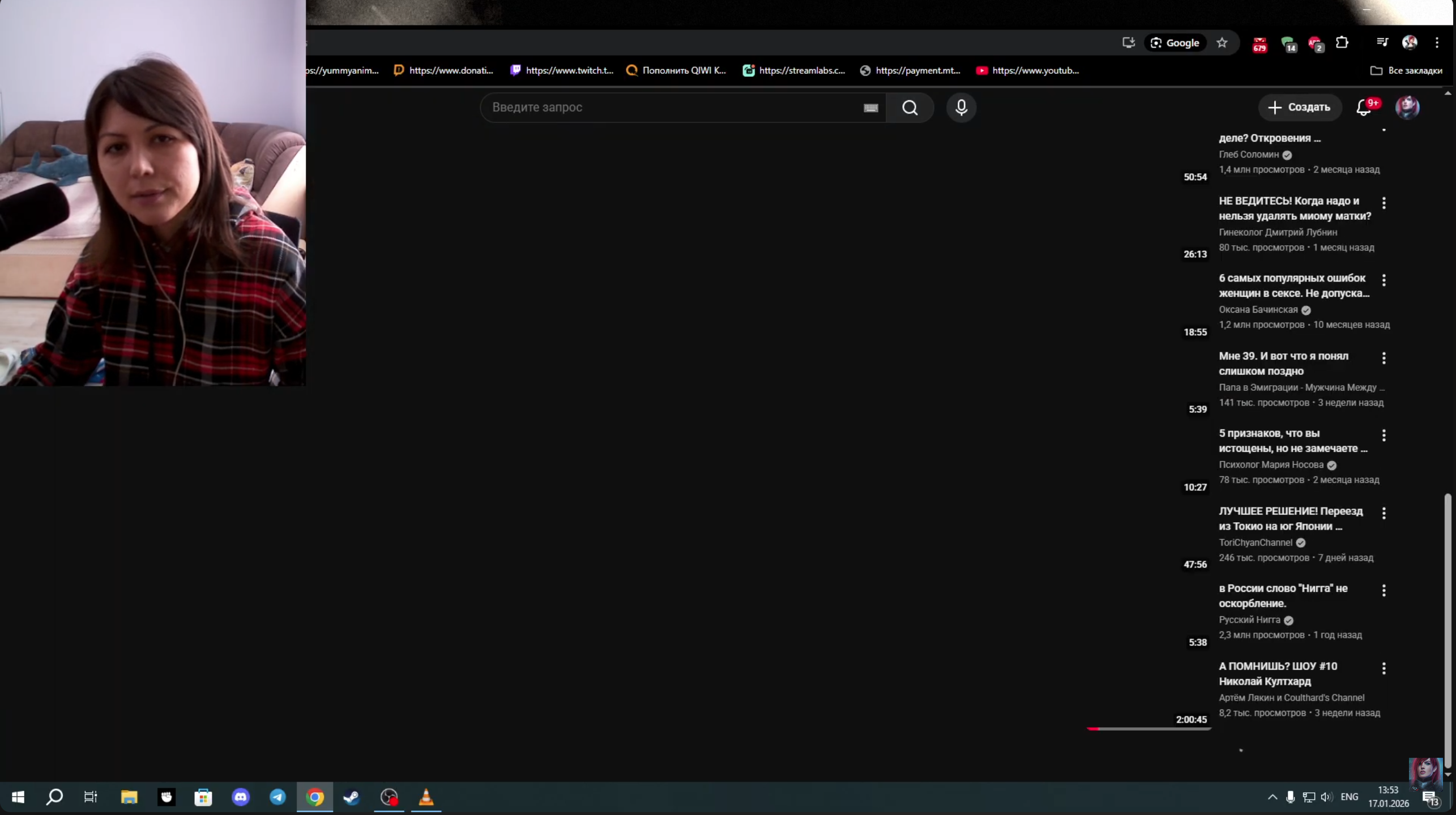Image resolution: width=1456 pixels, height=815 pixels.
Task: Open the twitch bookmark in bookmarks bar
Action: pos(562,71)
